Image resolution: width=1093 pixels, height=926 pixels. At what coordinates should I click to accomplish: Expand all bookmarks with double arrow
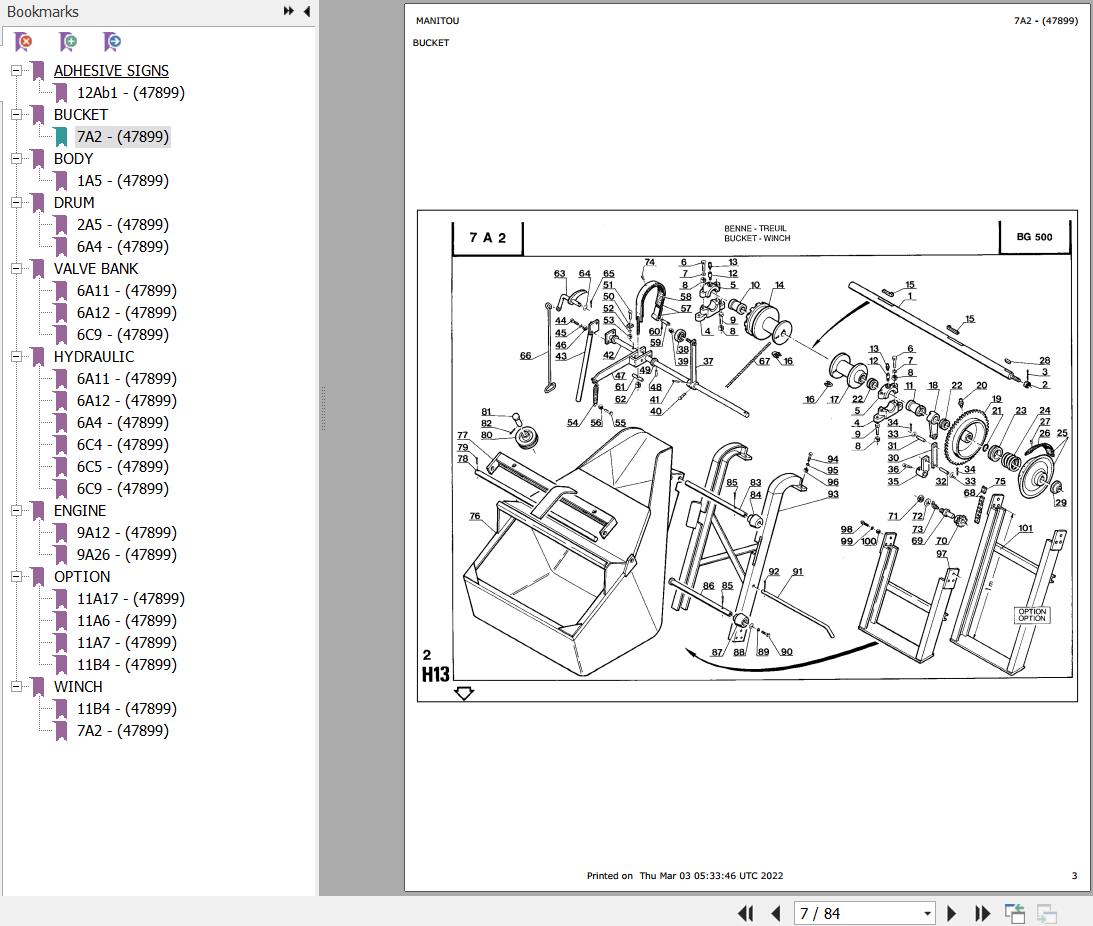click(x=289, y=11)
